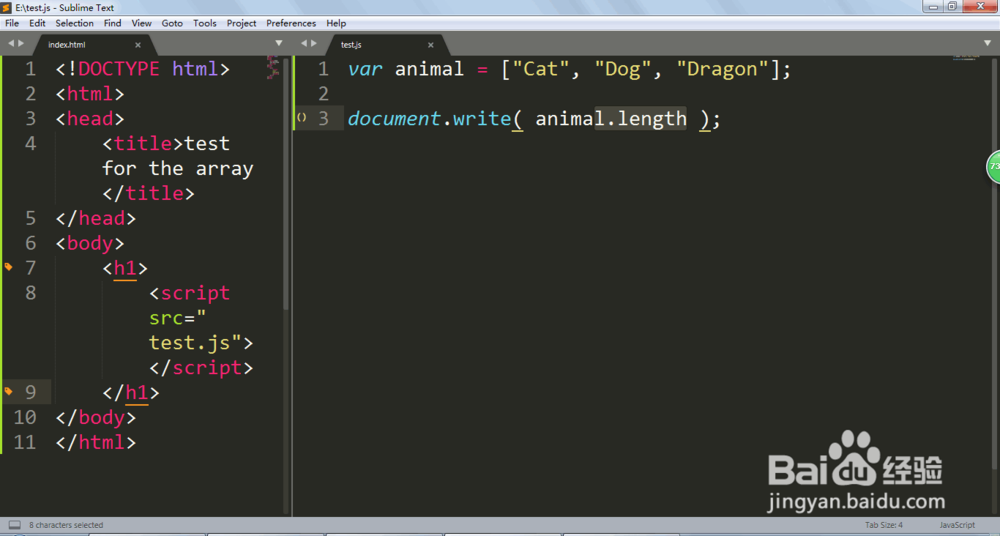Screen dimensions: 1000x536
Task: Click the word "document" on line 3
Action: pyautogui.click(x=394, y=119)
